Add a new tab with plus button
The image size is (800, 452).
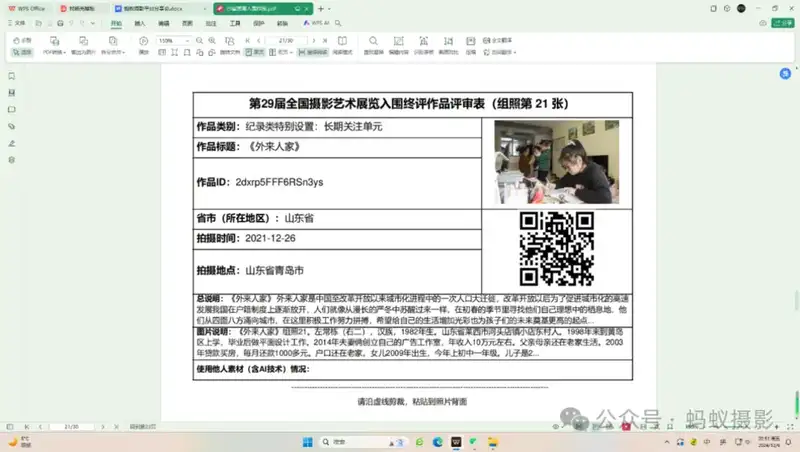pos(321,9)
